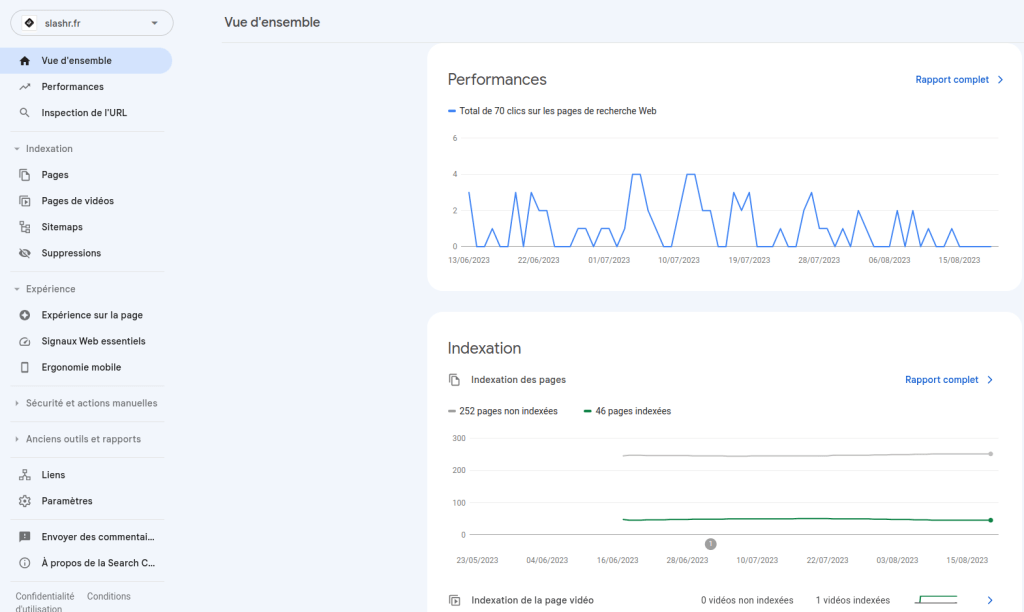Click the Envoyer des commentaires icon

pyautogui.click(x=25, y=536)
